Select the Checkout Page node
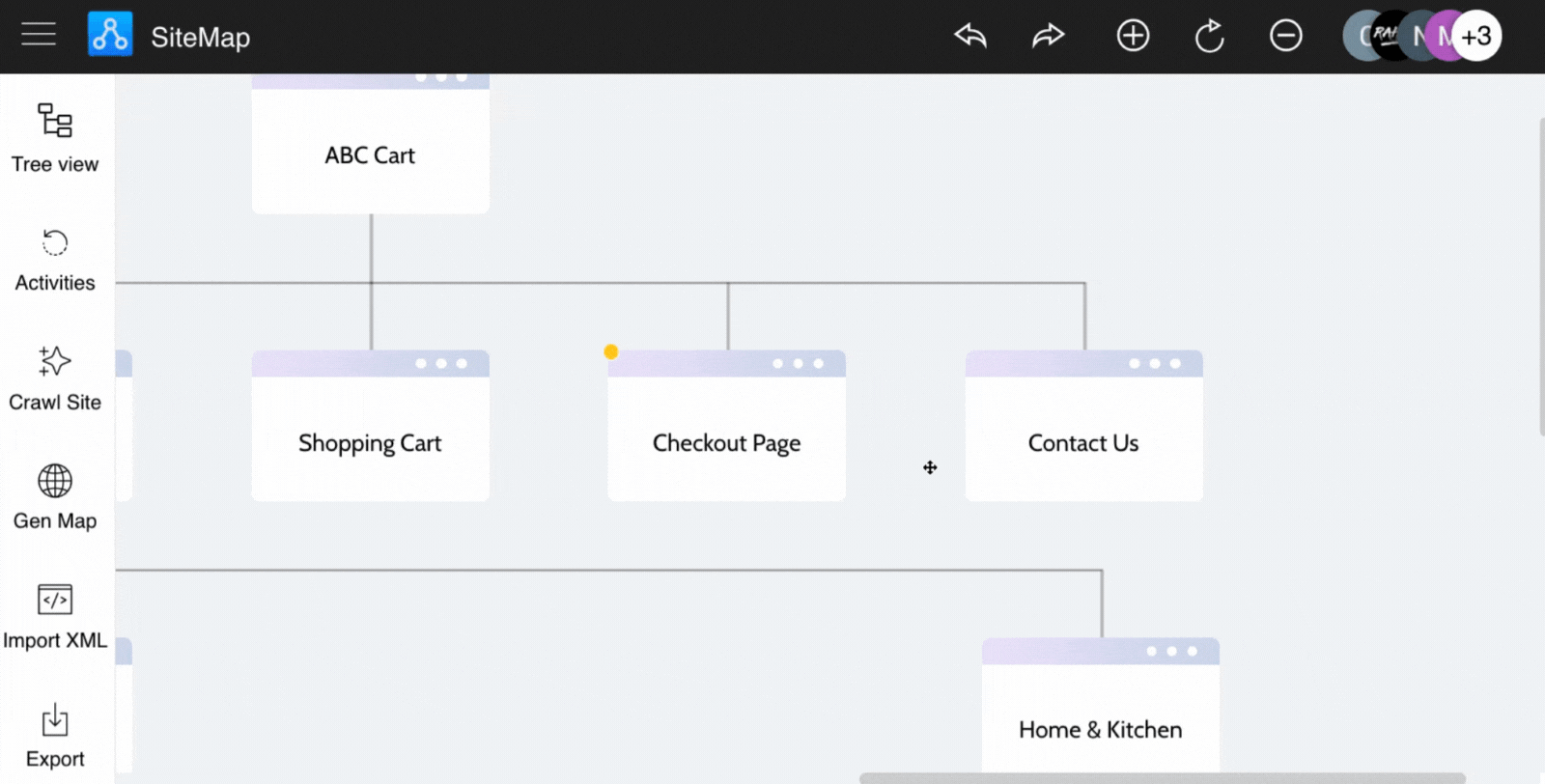This screenshot has width=1545, height=784. [x=727, y=426]
